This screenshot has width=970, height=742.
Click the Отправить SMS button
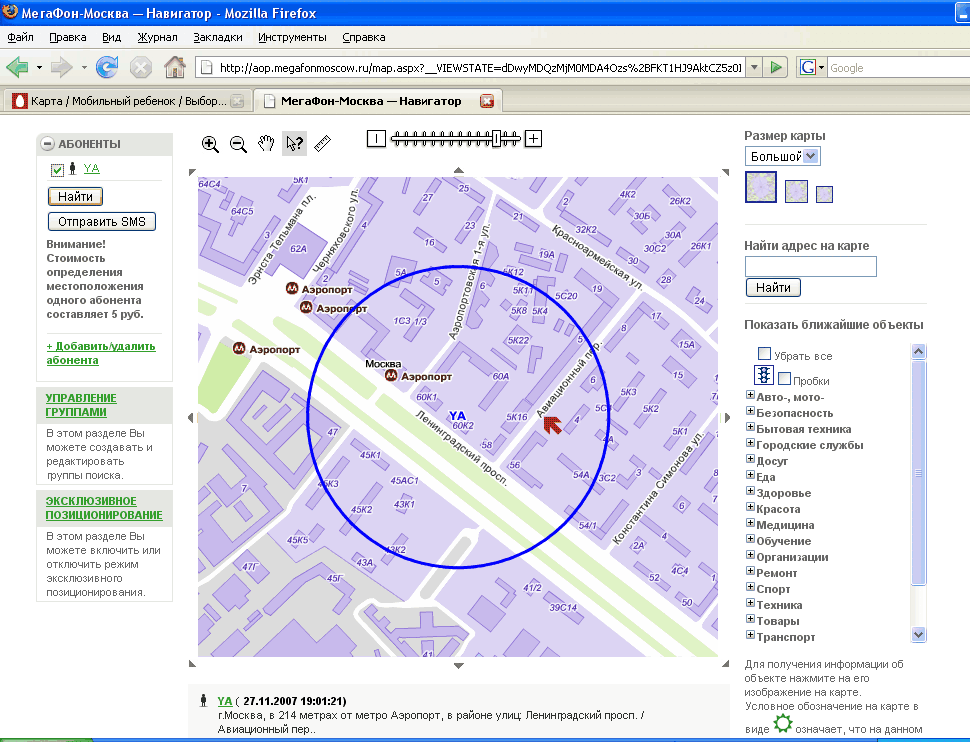point(102,222)
